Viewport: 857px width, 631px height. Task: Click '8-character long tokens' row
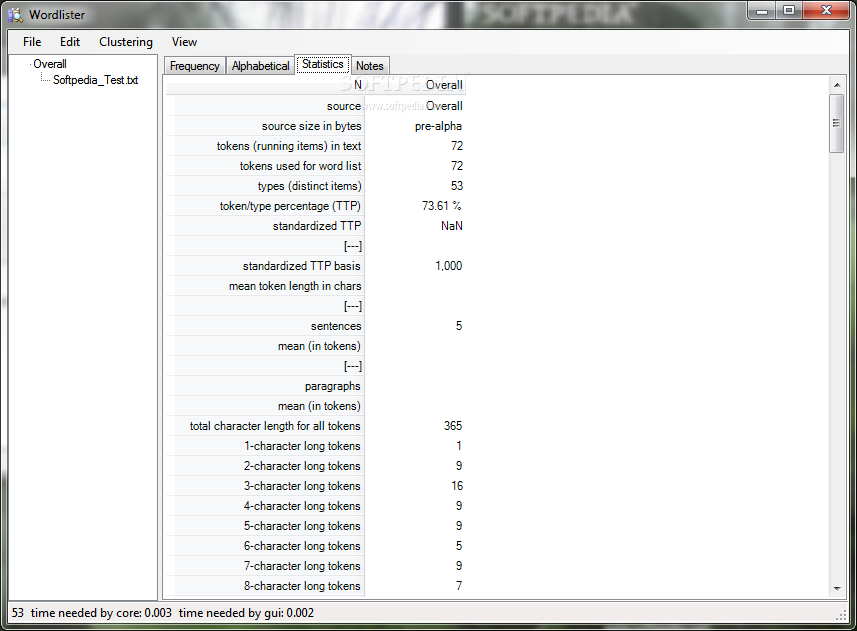[302, 586]
